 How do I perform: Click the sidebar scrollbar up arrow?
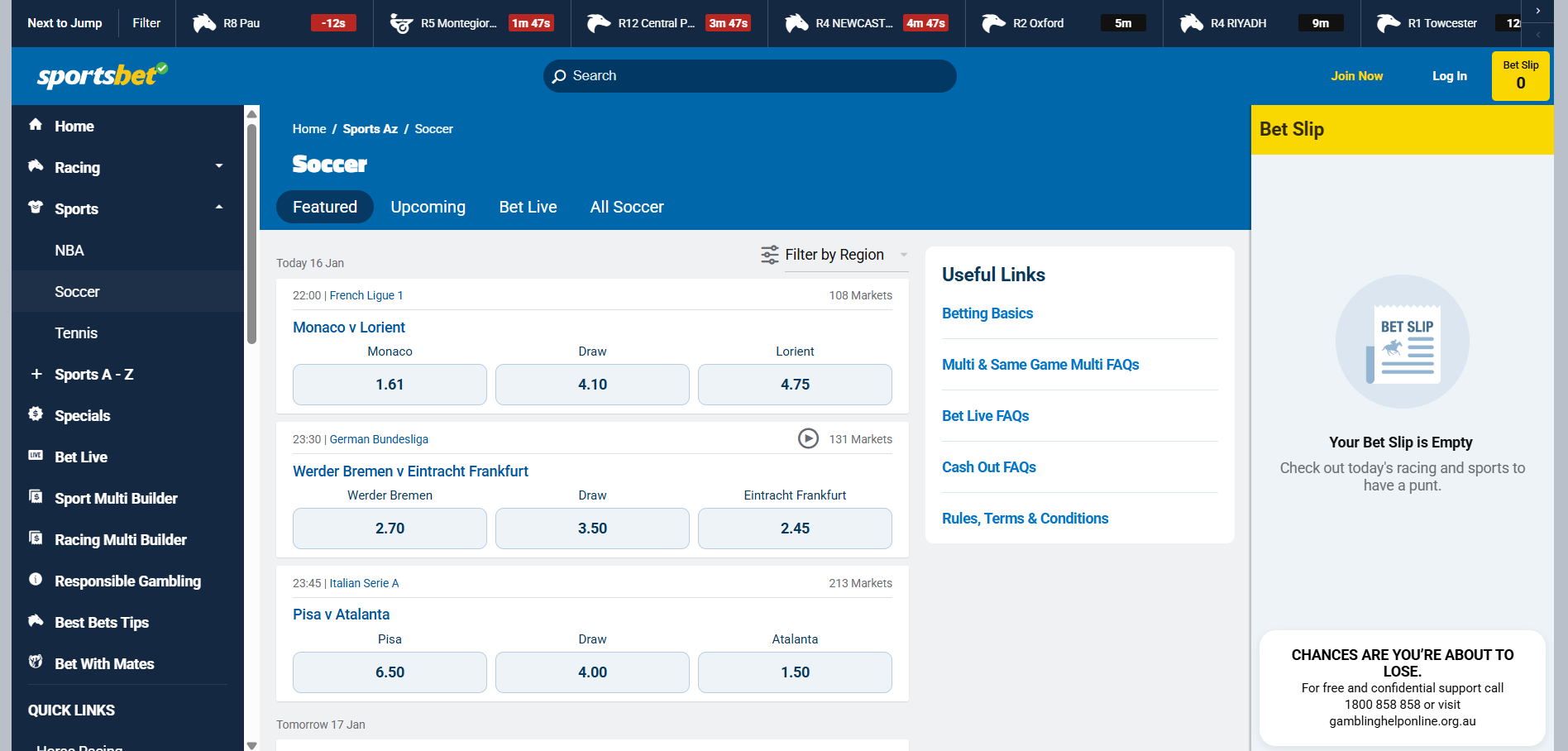[x=251, y=113]
